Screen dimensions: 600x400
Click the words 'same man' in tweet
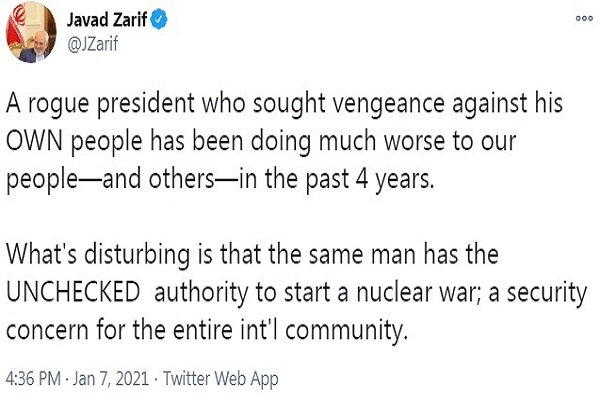362,255
